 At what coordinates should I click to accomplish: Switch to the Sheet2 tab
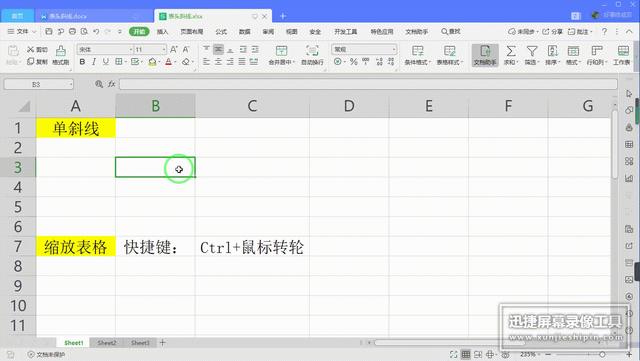tap(107, 343)
